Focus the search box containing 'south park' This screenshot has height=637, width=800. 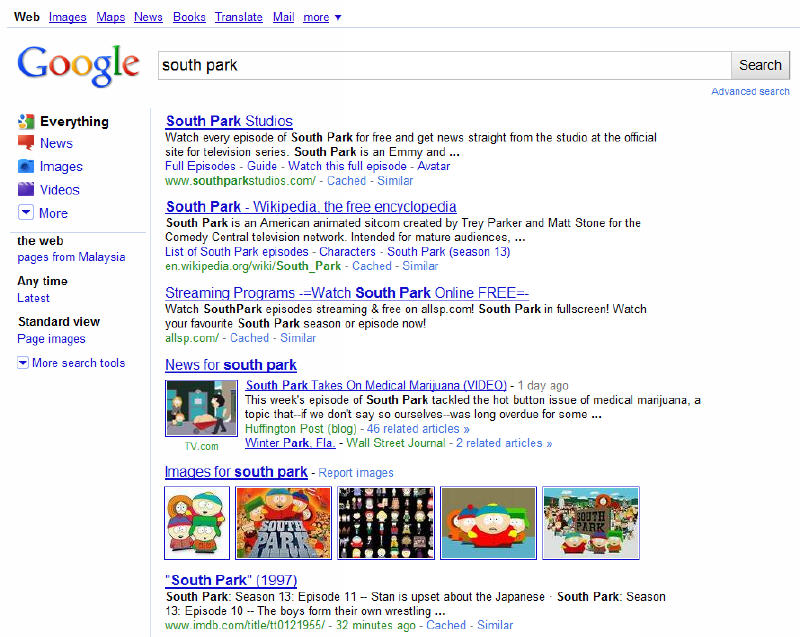pyautogui.click(x=444, y=65)
